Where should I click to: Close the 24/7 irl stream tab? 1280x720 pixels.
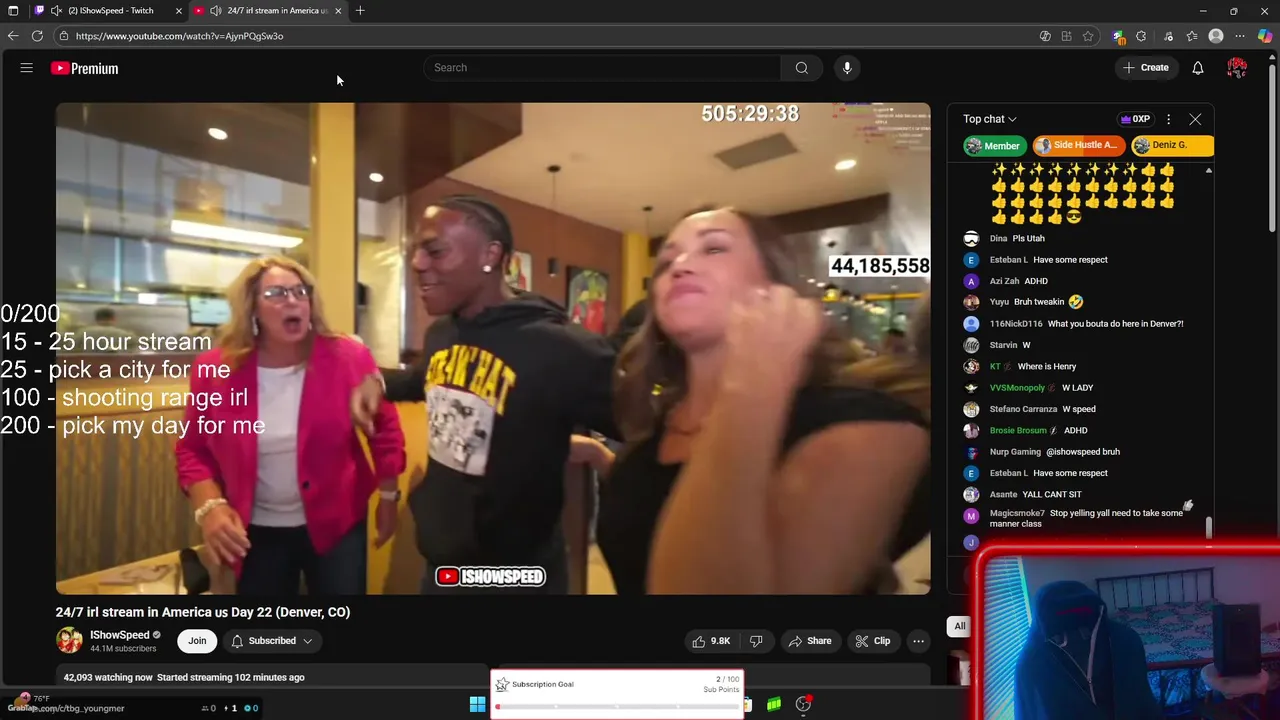[338, 10]
